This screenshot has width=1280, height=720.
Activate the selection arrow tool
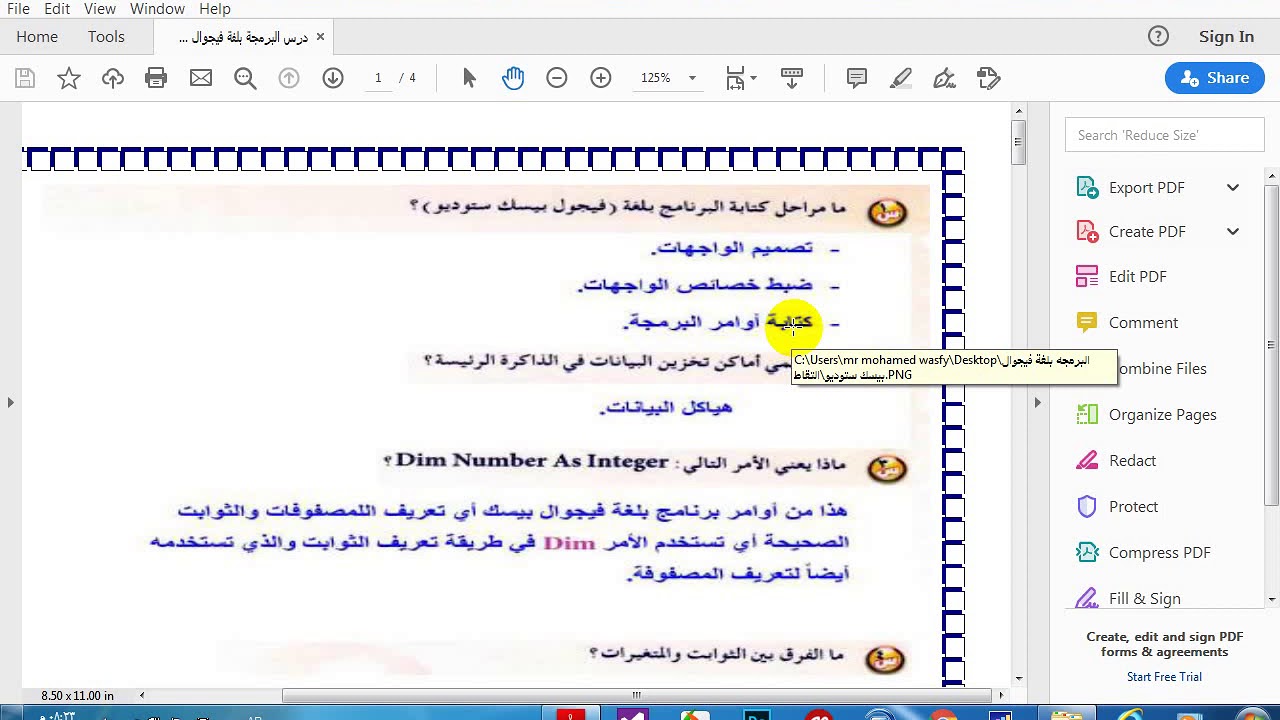pyautogui.click(x=469, y=78)
